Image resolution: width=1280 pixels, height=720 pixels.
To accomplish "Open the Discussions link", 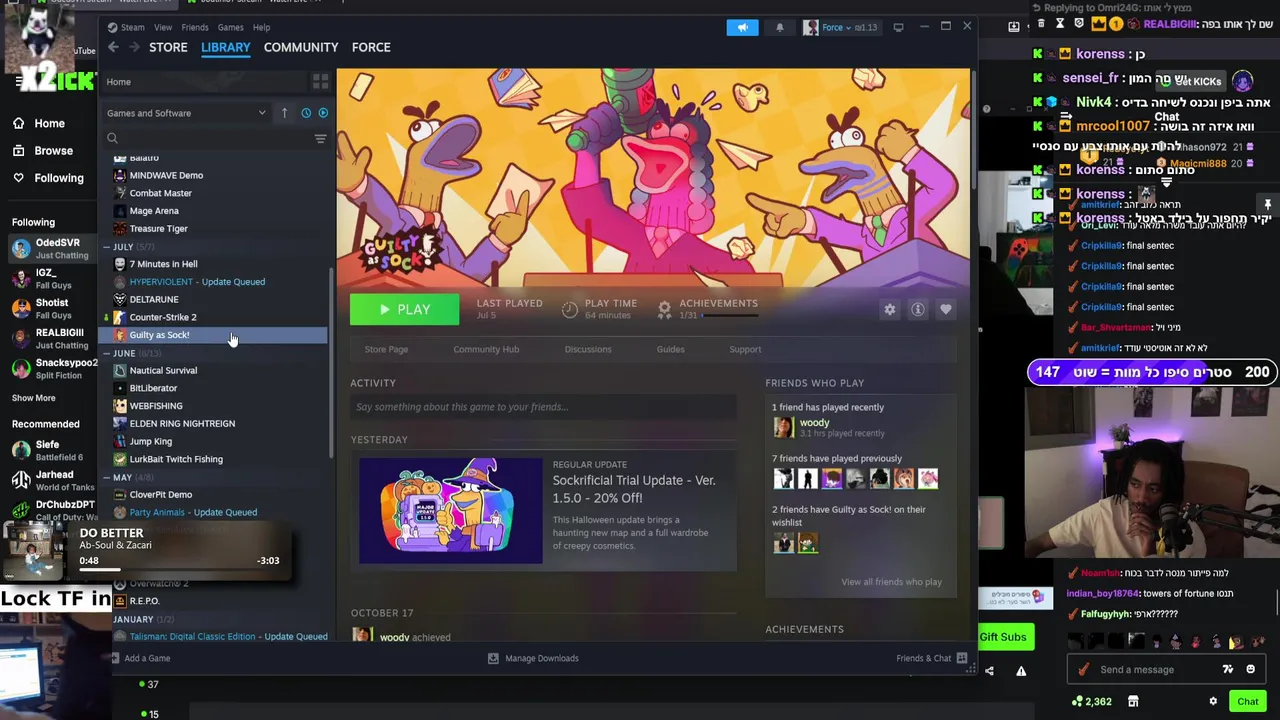I will (x=588, y=349).
